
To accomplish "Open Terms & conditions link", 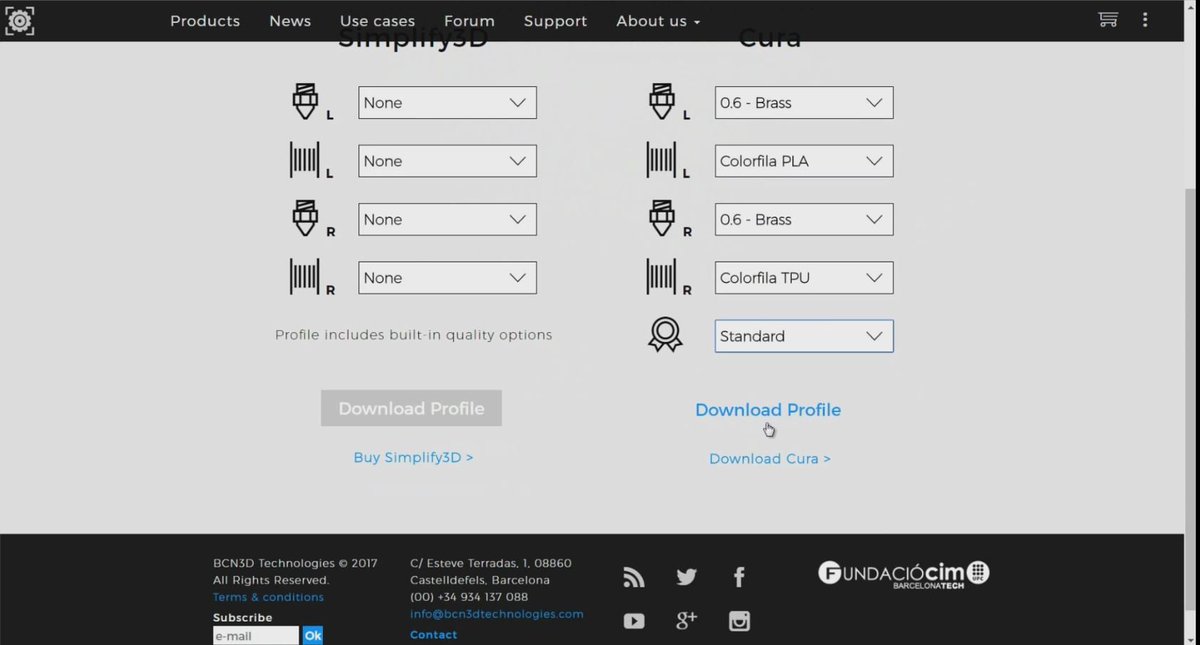I will tap(268, 597).
